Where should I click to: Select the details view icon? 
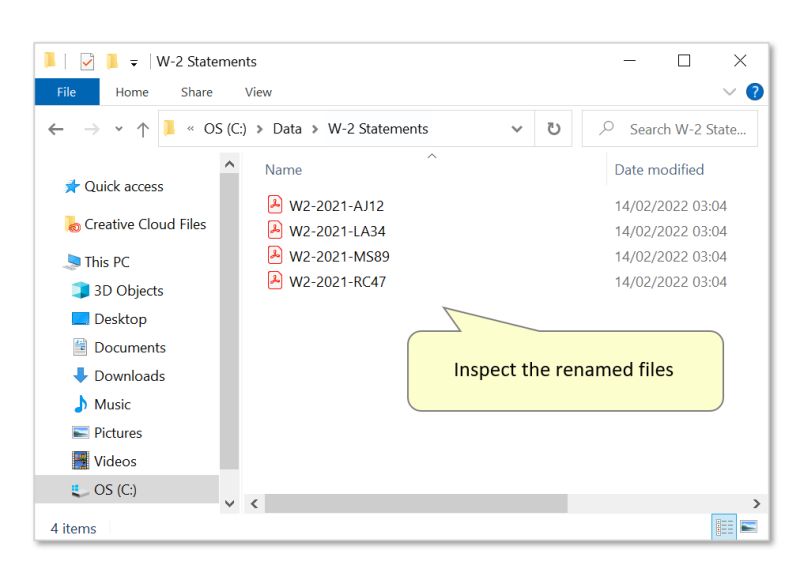point(722,525)
